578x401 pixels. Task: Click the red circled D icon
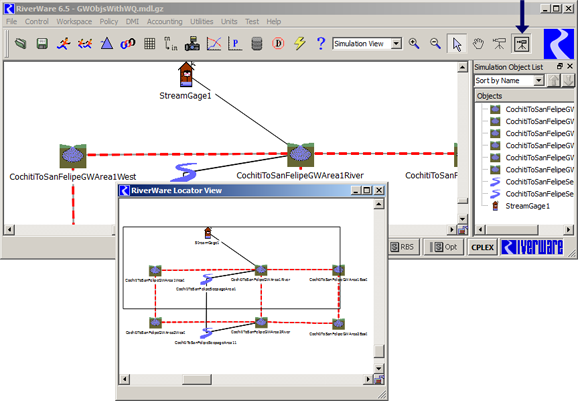pyautogui.click(x=278, y=43)
